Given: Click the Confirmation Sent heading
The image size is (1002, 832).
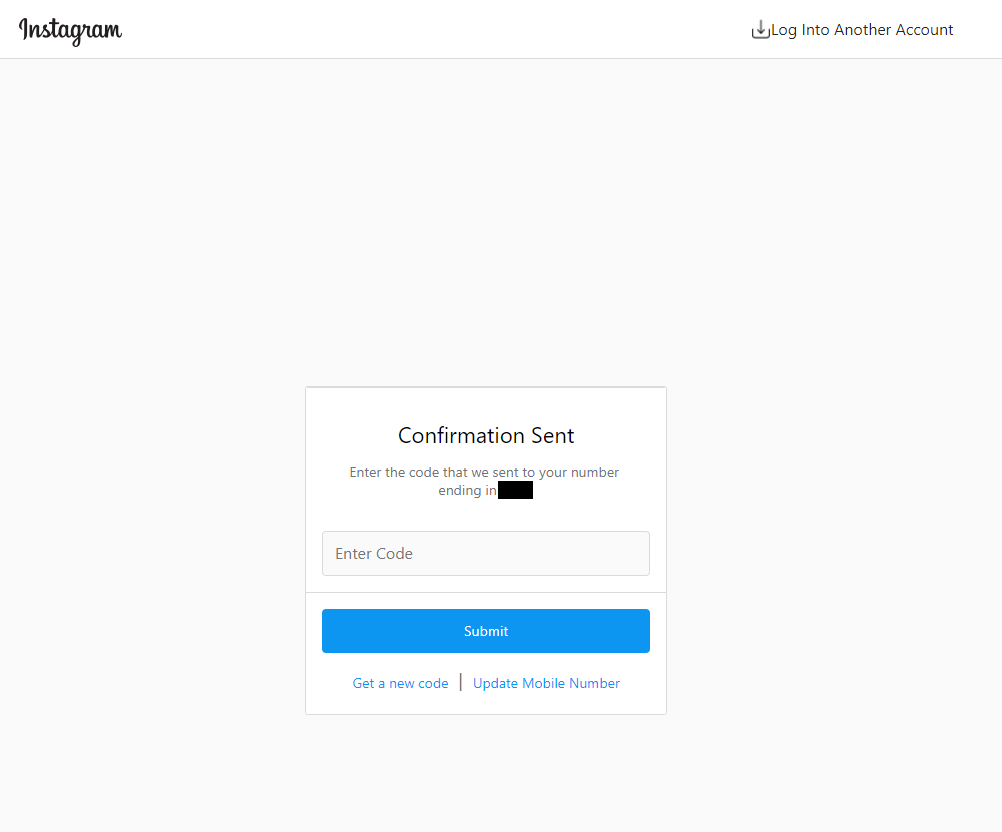Looking at the screenshot, I should tap(486, 435).
